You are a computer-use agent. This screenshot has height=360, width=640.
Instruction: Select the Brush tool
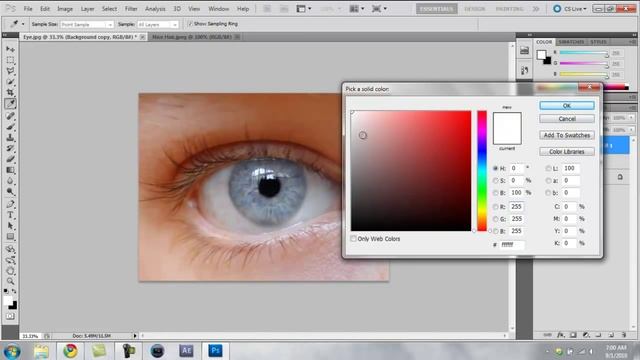click(x=10, y=127)
